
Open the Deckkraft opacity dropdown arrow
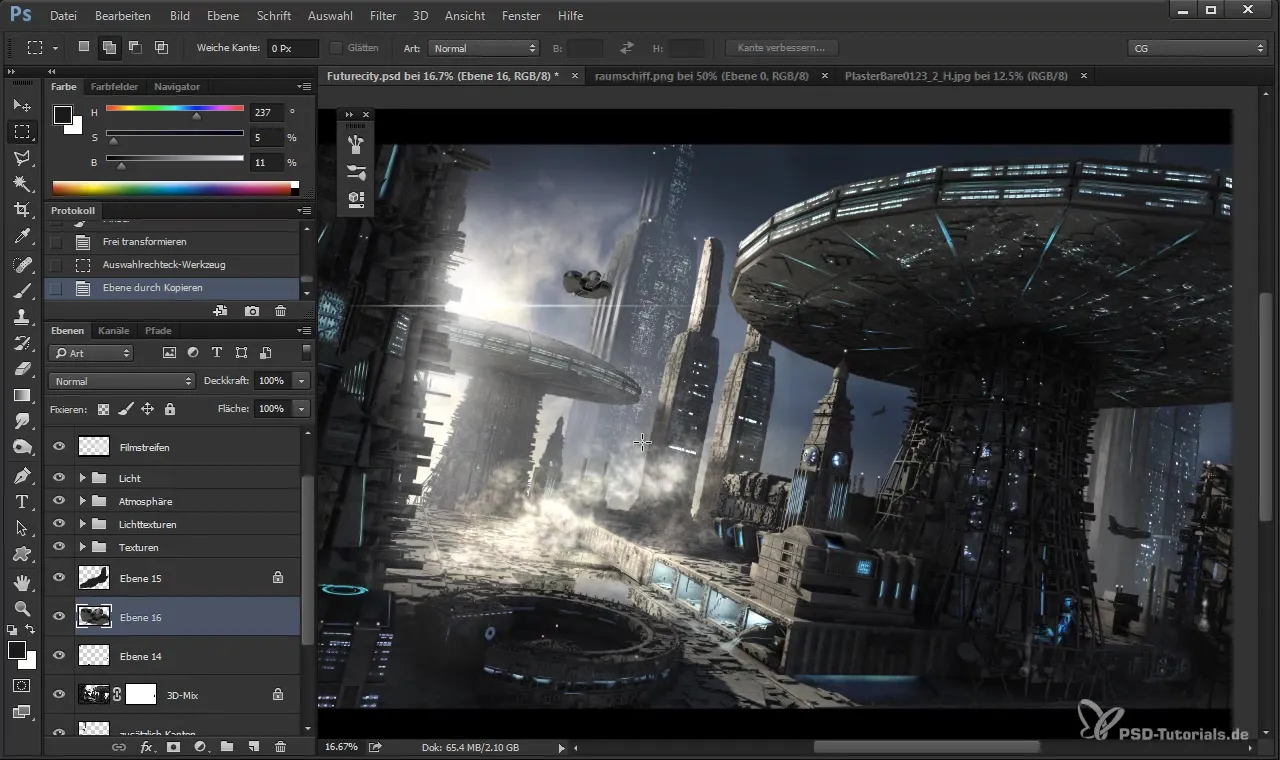pos(302,381)
